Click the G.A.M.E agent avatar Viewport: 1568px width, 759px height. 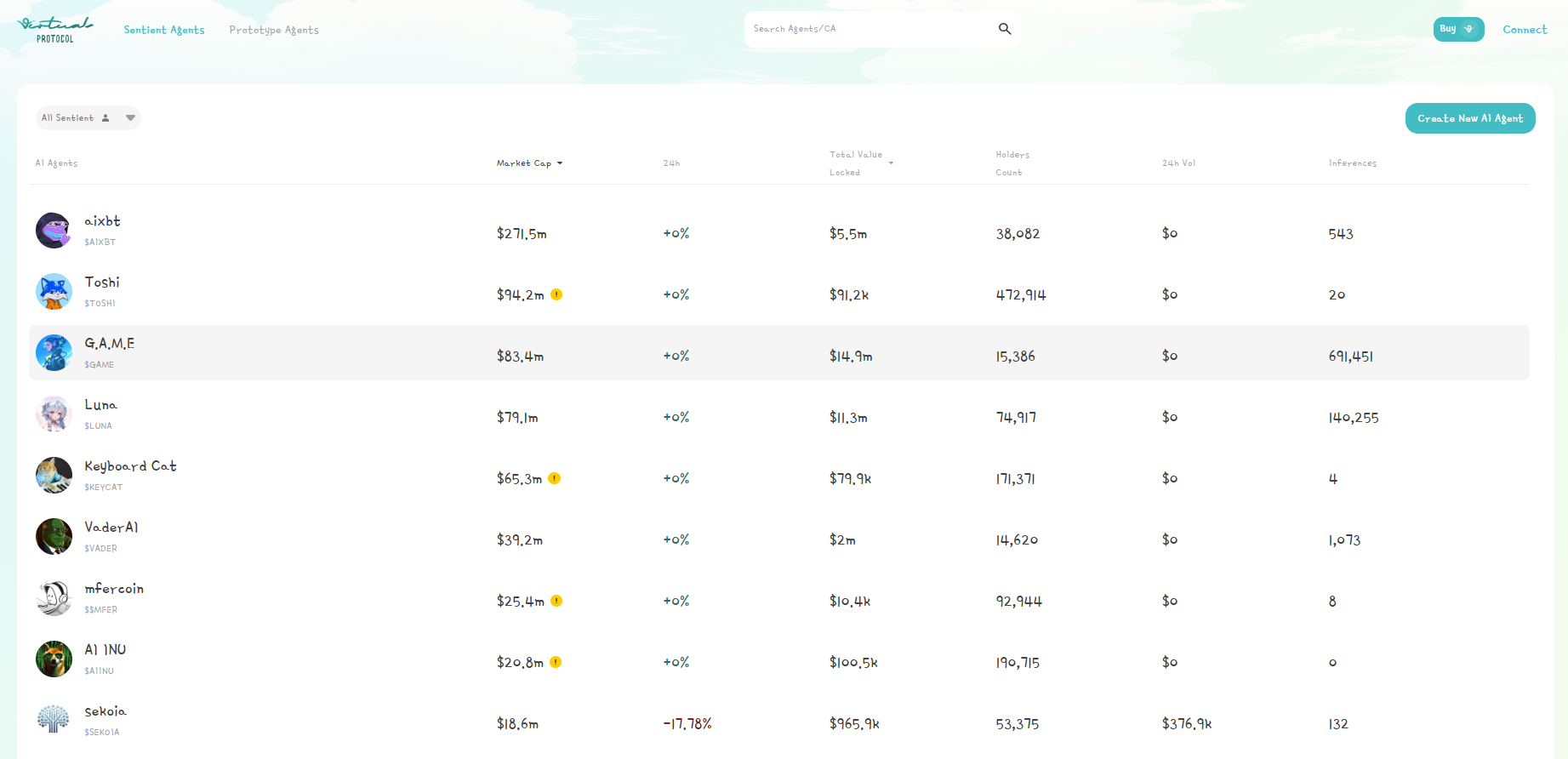pos(54,353)
